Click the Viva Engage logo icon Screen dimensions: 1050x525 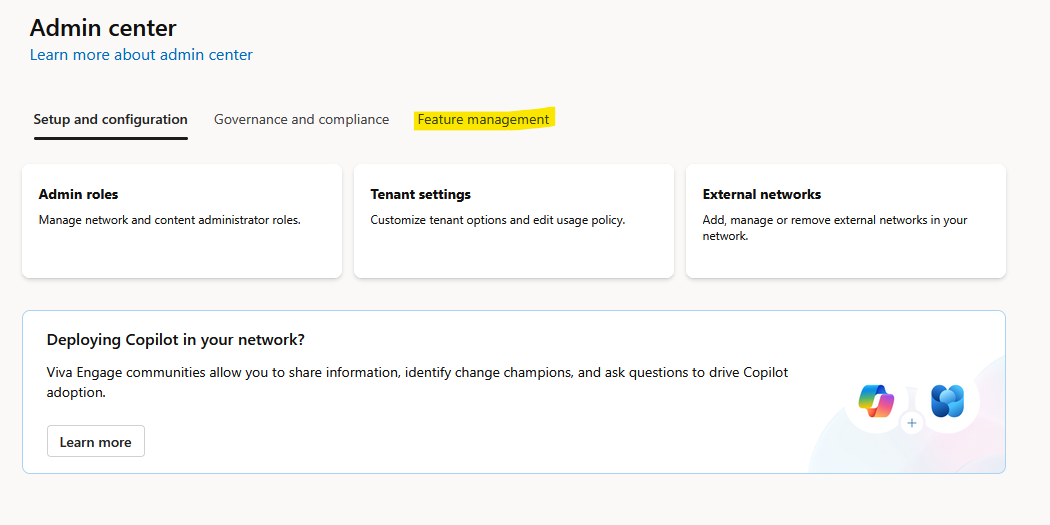coord(948,402)
